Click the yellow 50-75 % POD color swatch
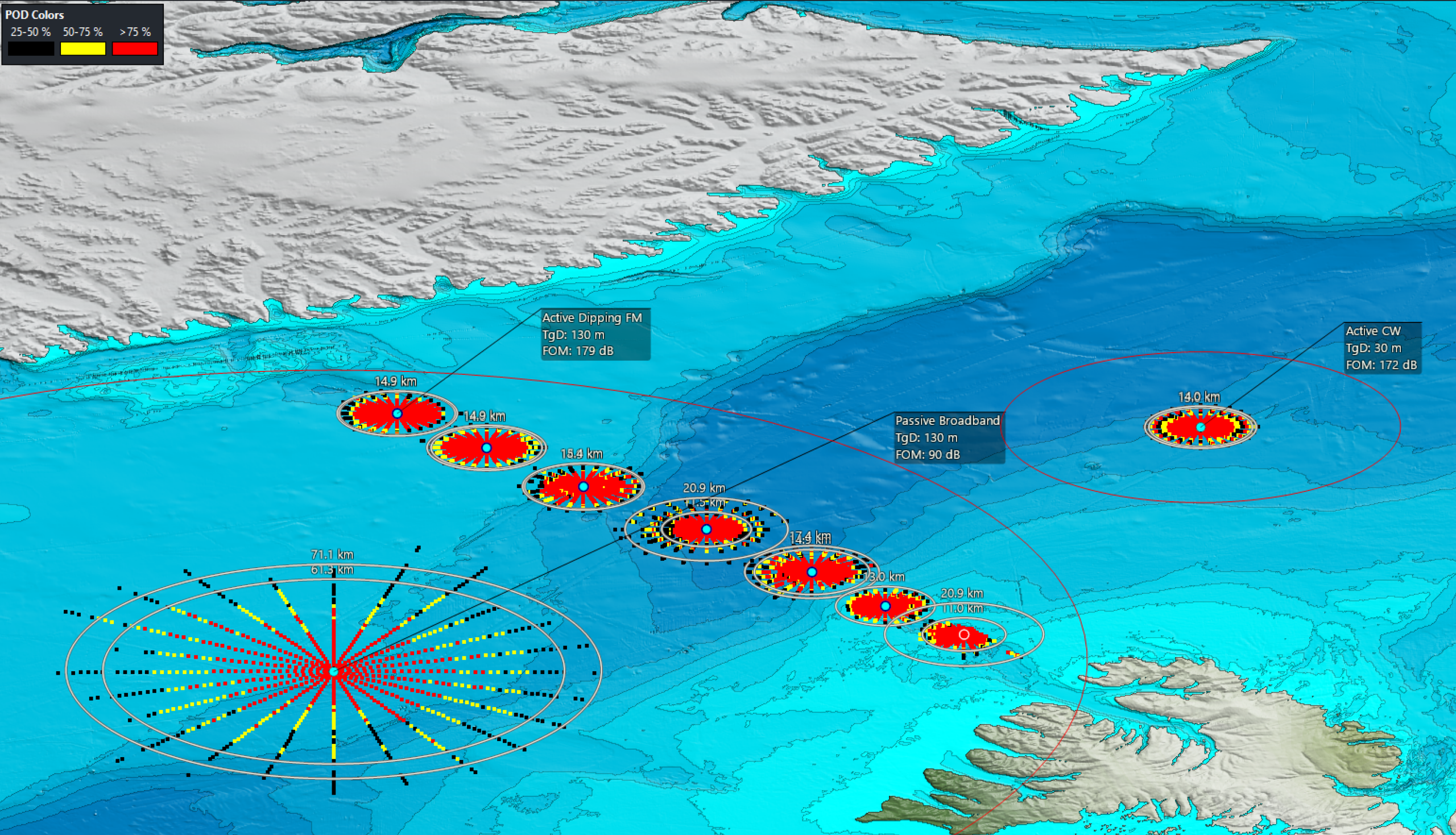The width and height of the screenshot is (1456, 835). click(83, 49)
